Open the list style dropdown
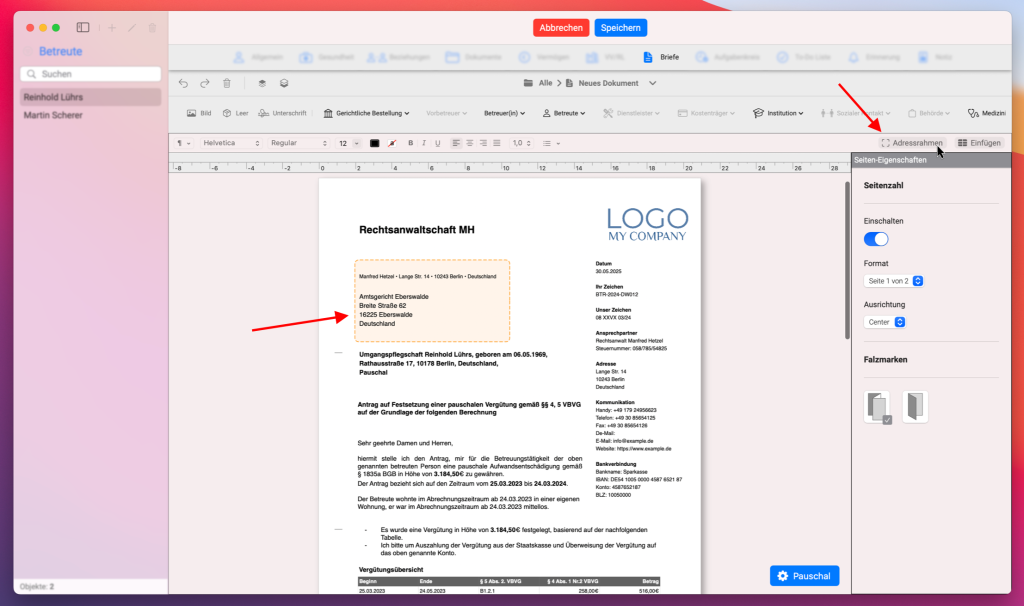Screen dimensions: 1024x606 (551, 143)
